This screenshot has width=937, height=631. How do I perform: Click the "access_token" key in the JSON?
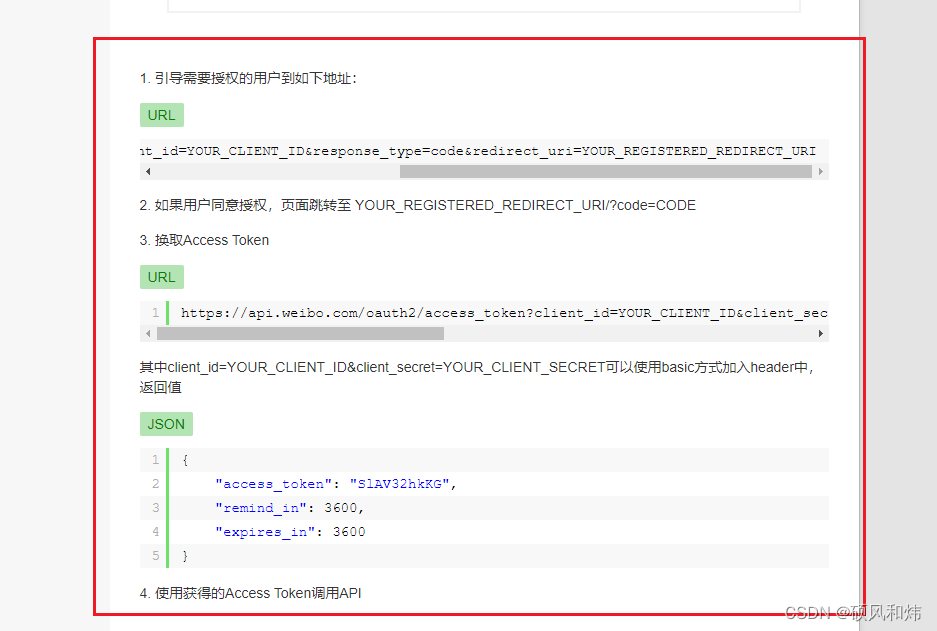(x=273, y=484)
